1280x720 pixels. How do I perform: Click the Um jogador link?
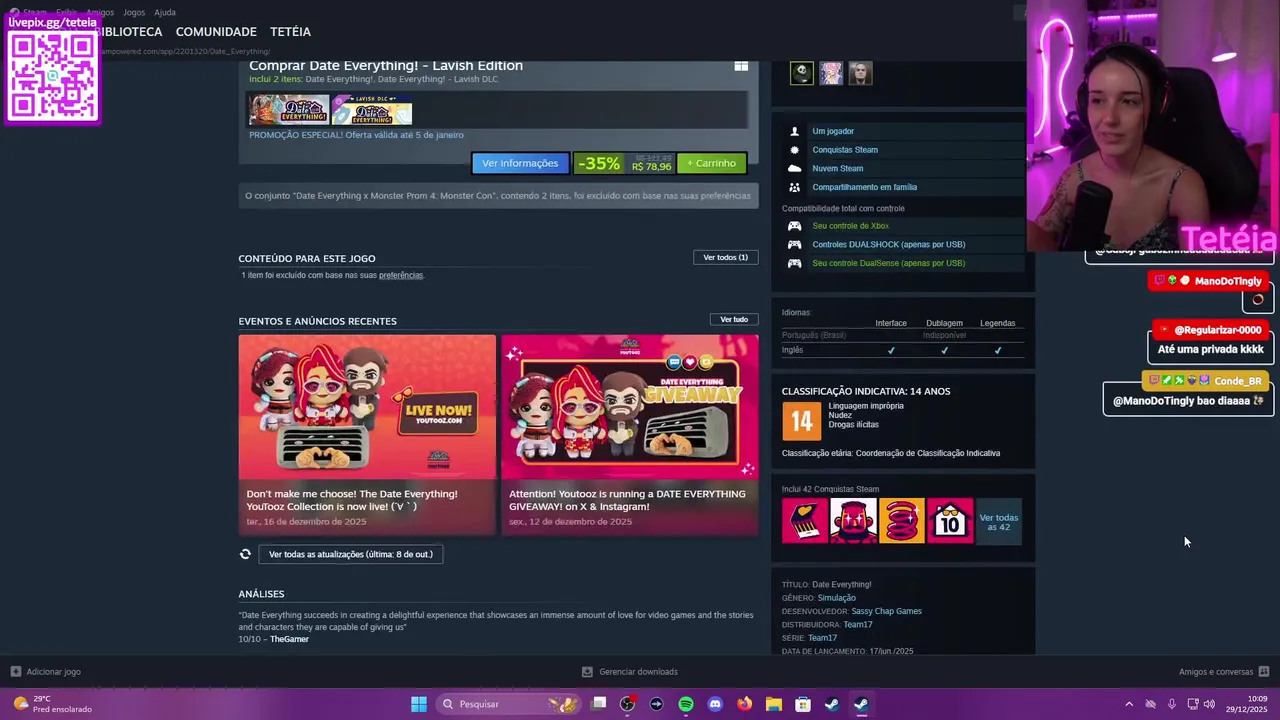(x=833, y=131)
